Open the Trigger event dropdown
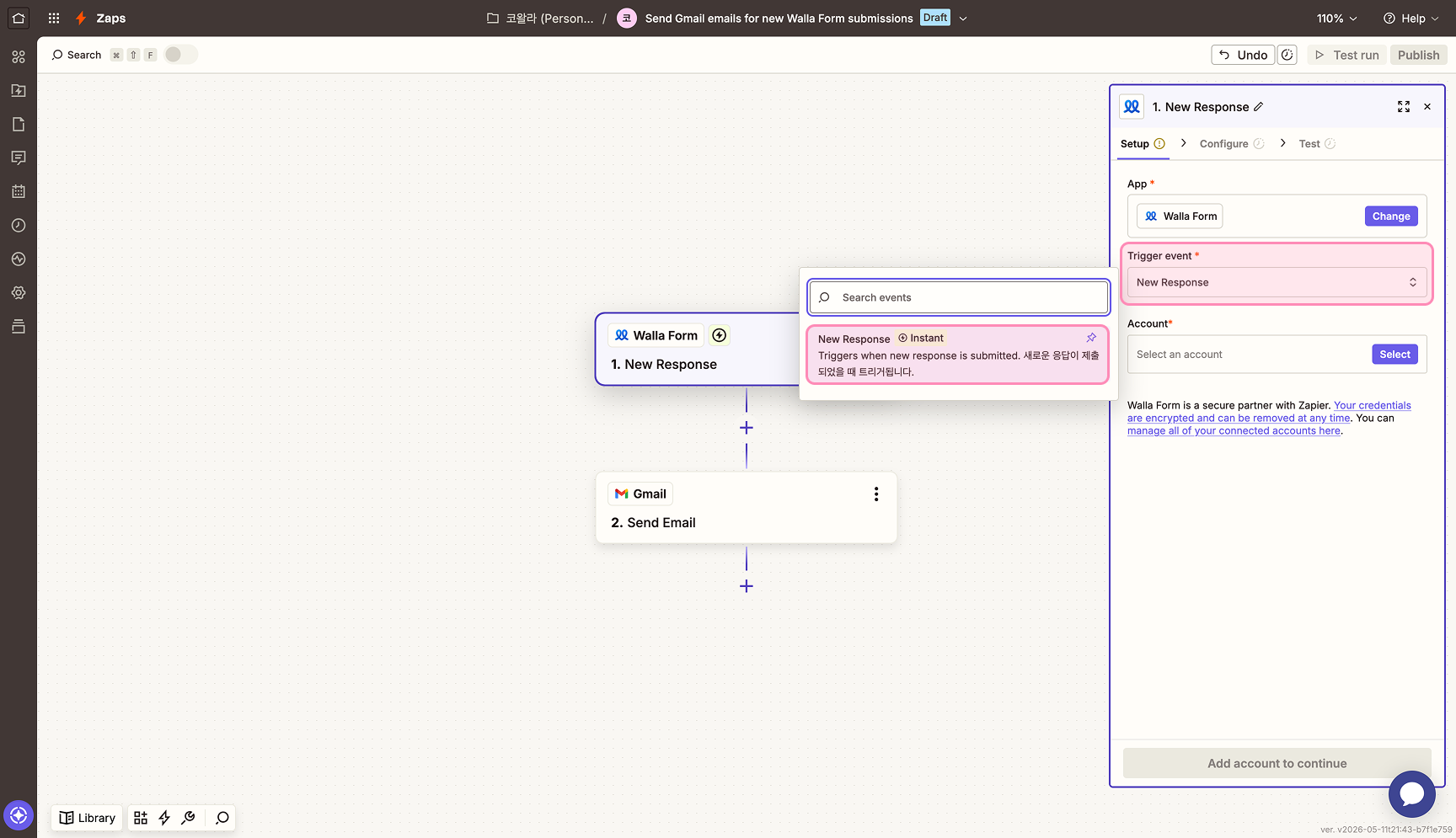The image size is (1456, 838). [x=1277, y=282]
